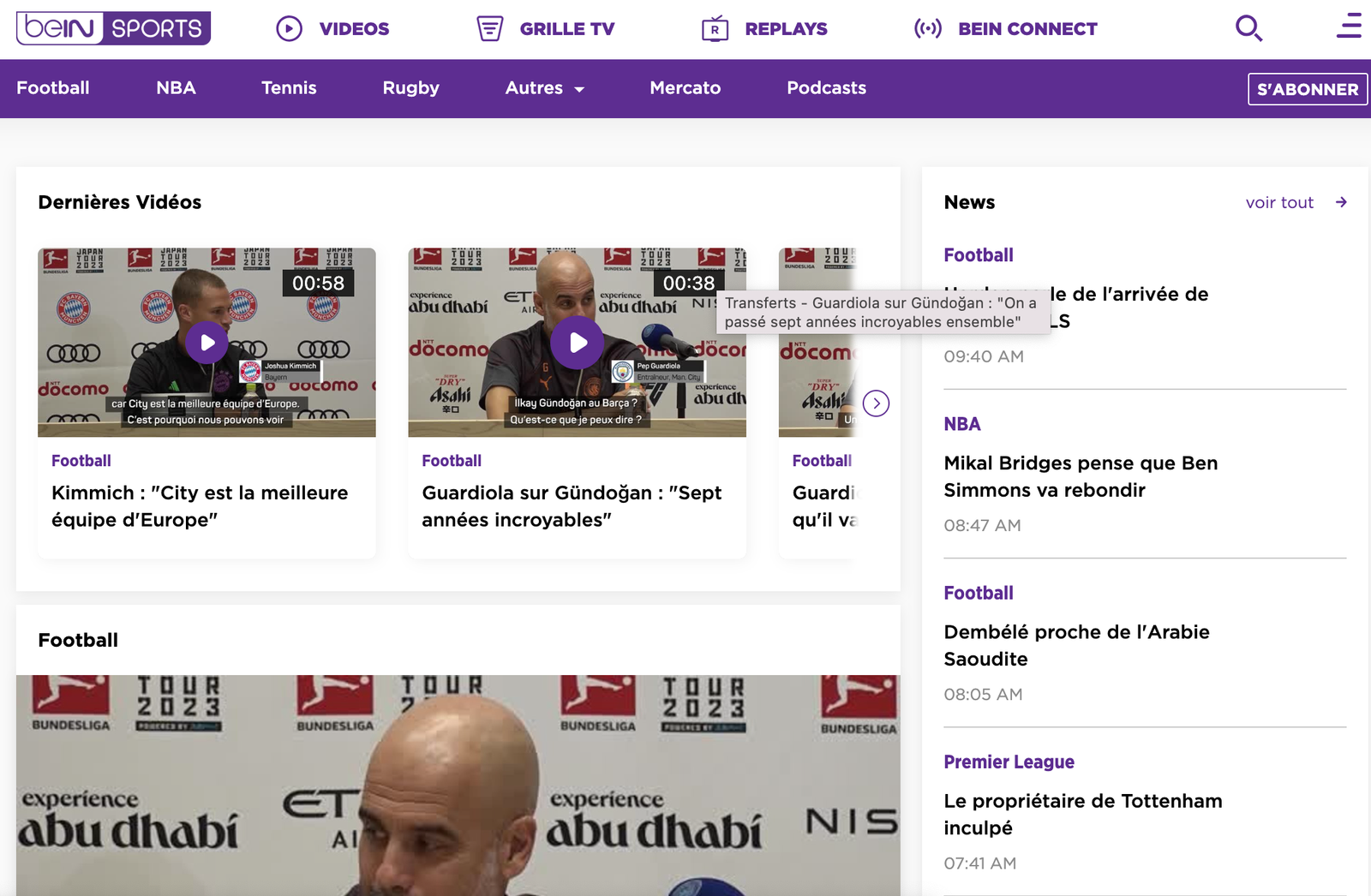Click the beIN Connect broadcast icon
Viewport: 1371px width, 896px height.
927,28
